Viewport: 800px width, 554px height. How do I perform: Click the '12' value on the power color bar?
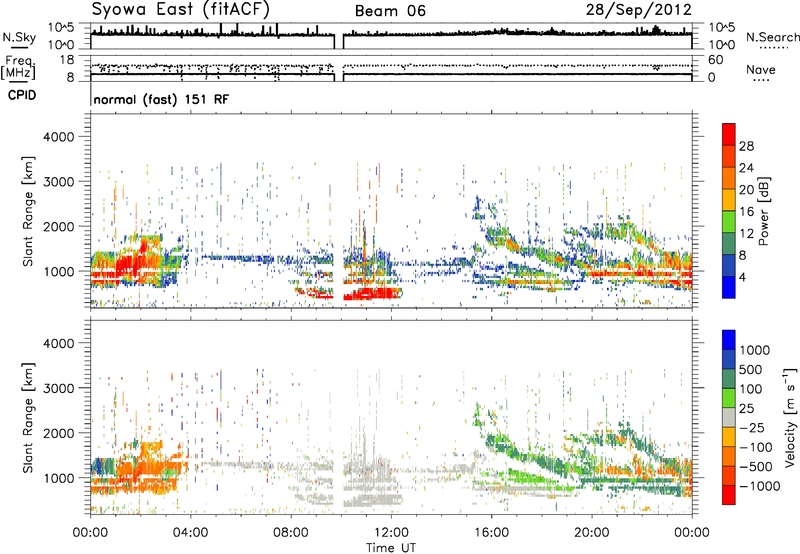[x=746, y=234]
